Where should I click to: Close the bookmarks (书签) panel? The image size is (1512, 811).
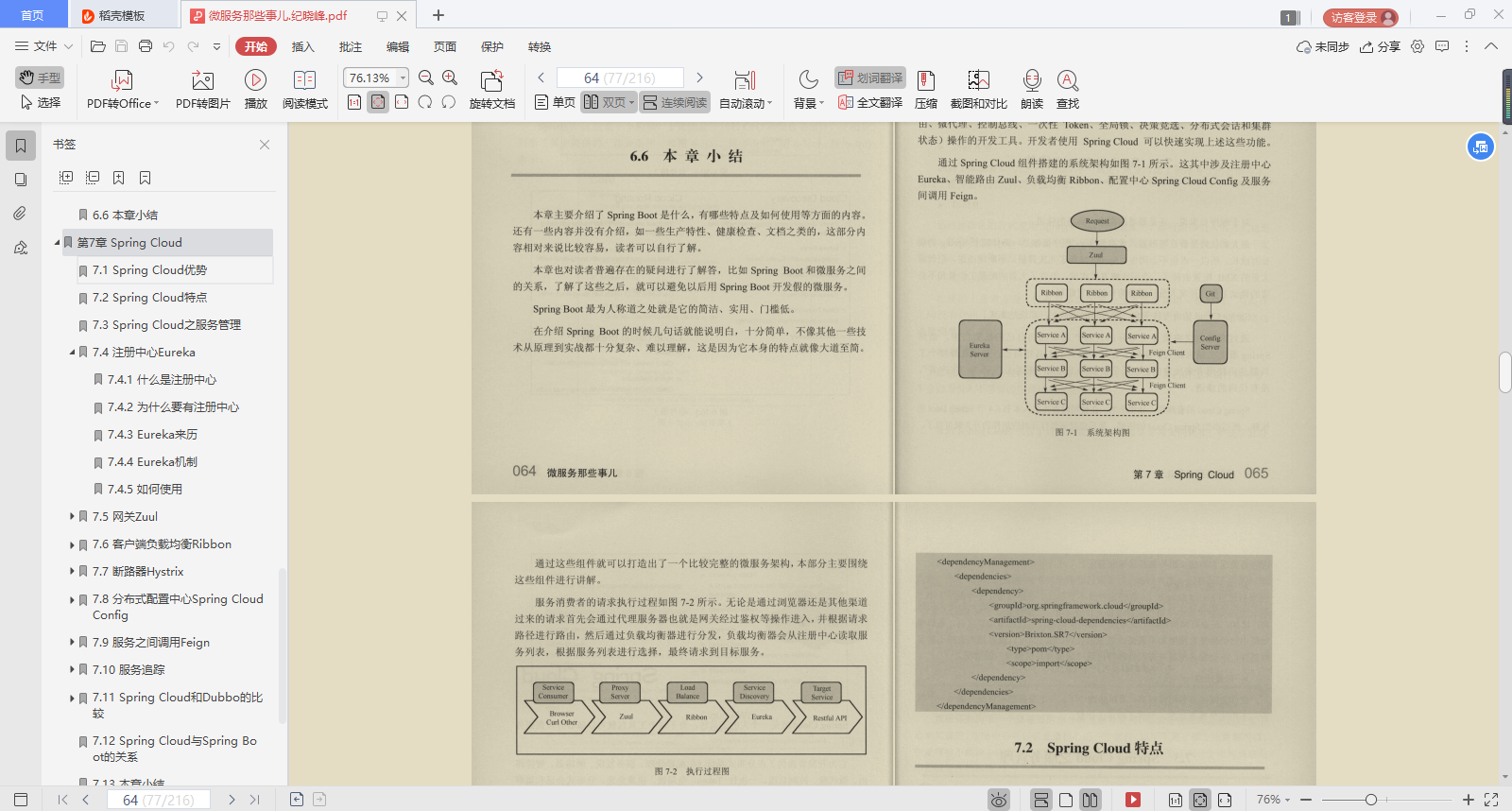(265, 145)
